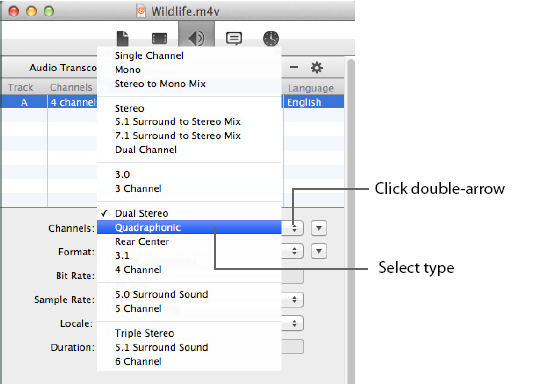
Task: Select track A row cell
Action: [24, 102]
